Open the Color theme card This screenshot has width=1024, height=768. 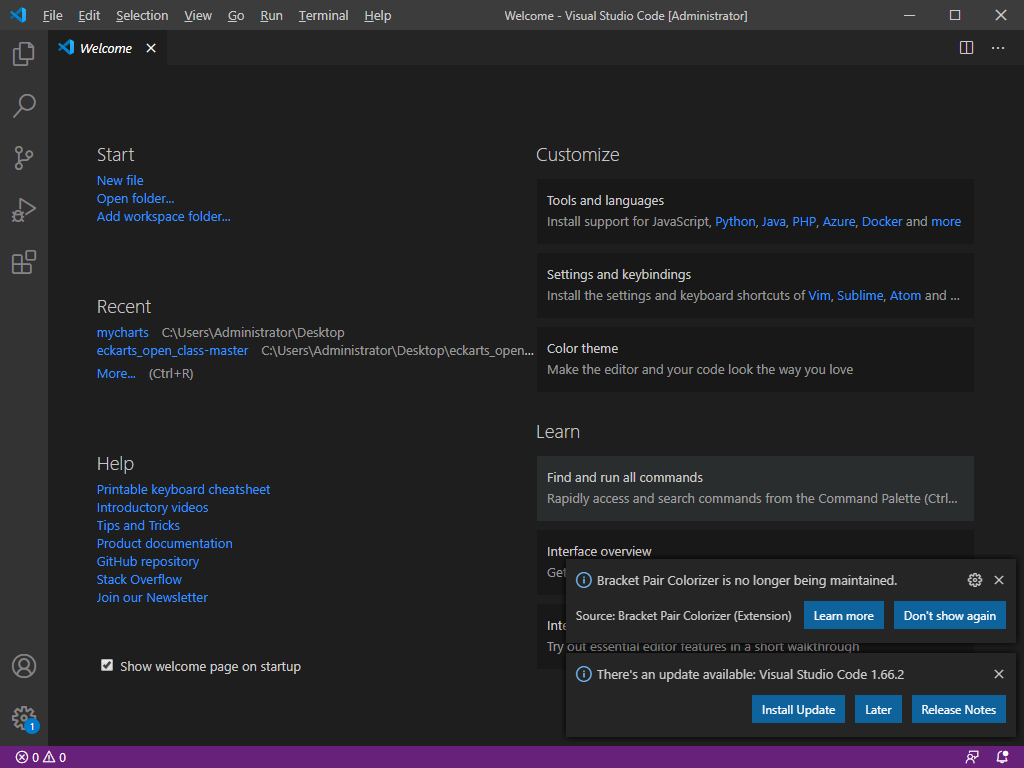pyautogui.click(x=755, y=359)
